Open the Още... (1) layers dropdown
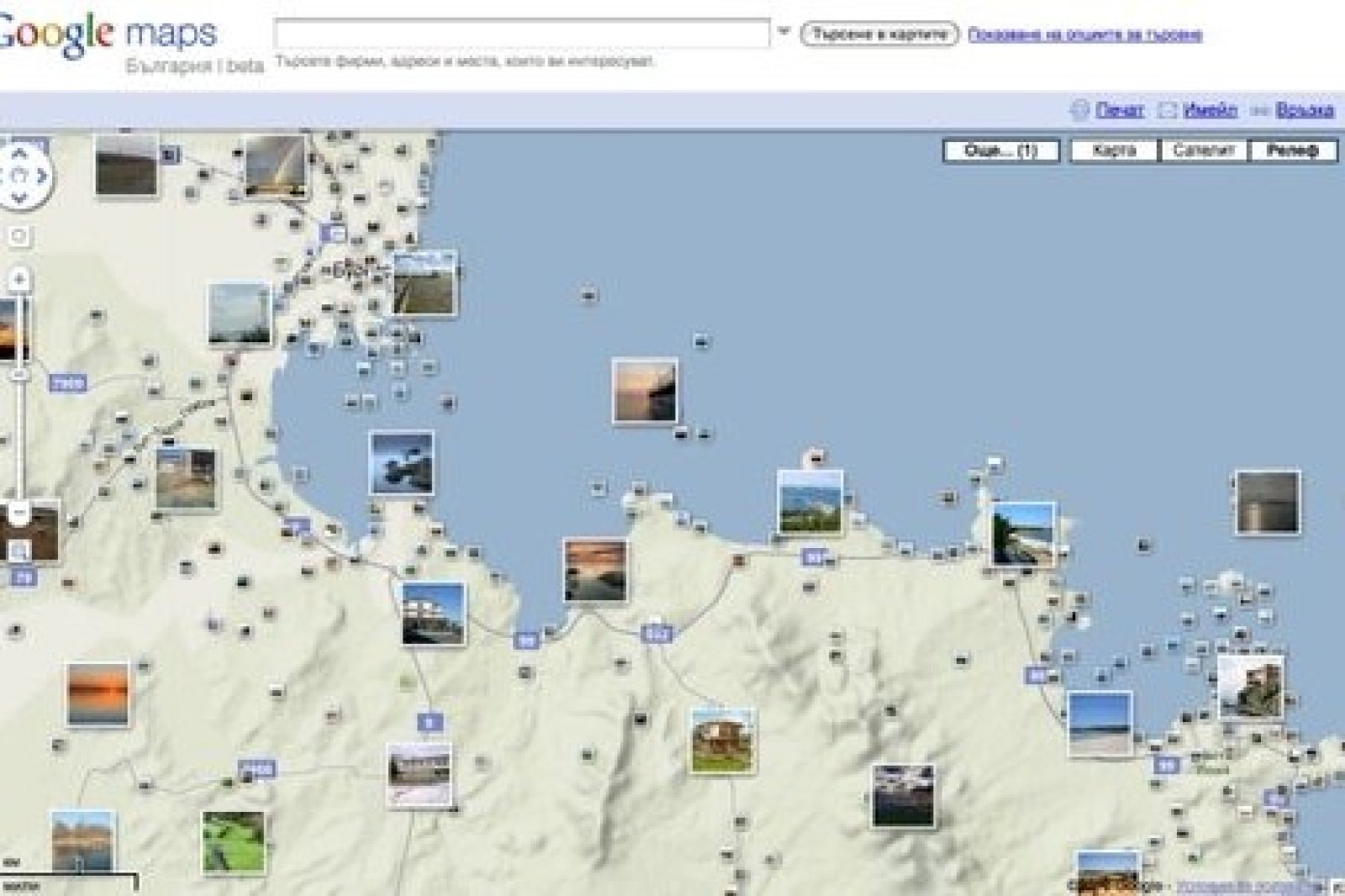 1000,150
